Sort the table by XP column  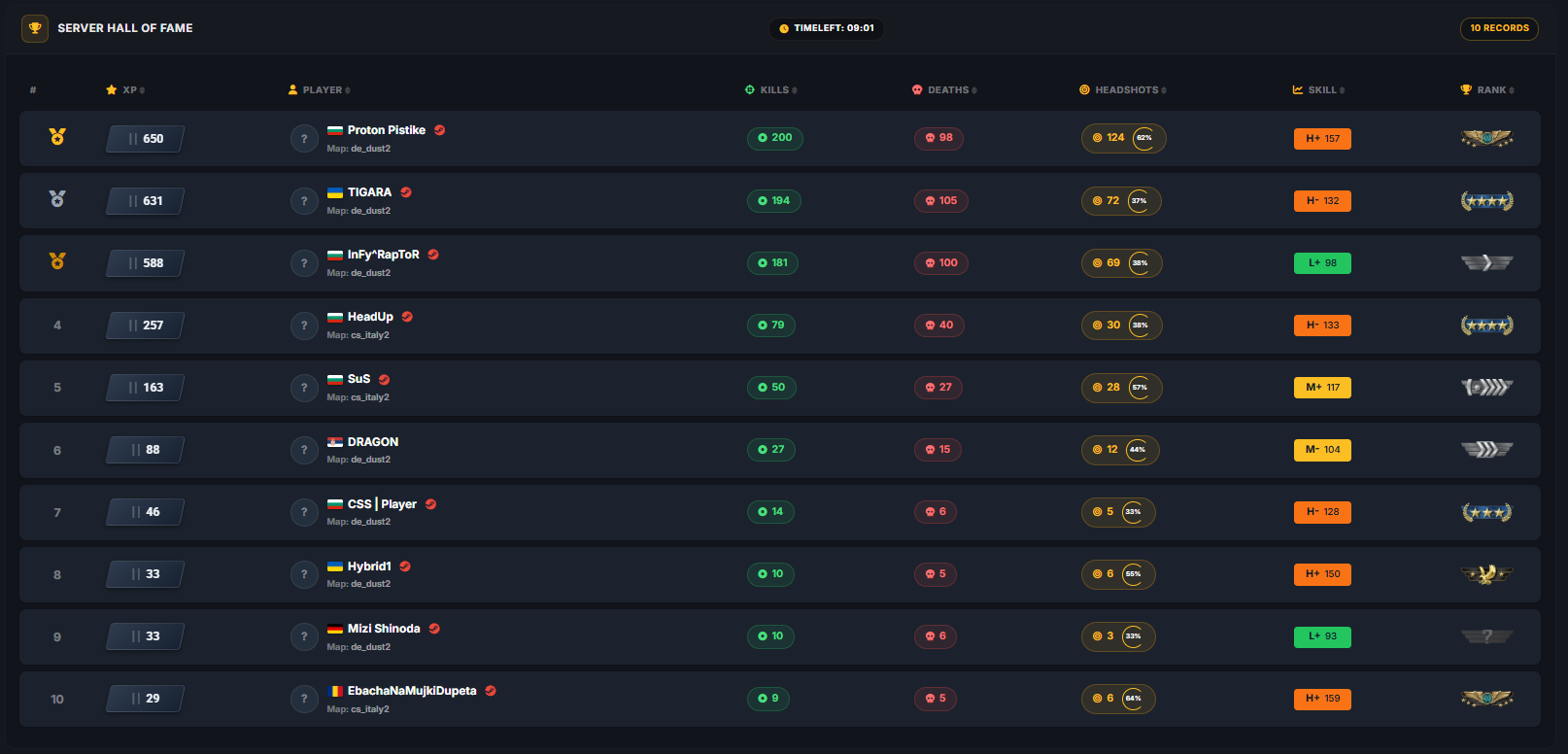[x=125, y=90]
